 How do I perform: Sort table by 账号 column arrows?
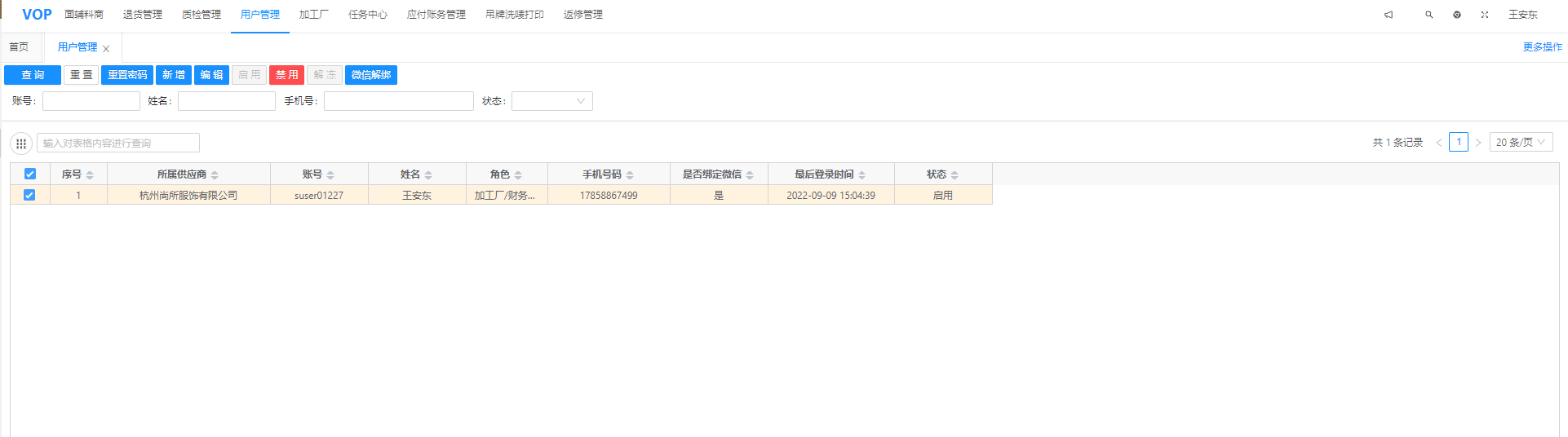[x=330, y=175]
